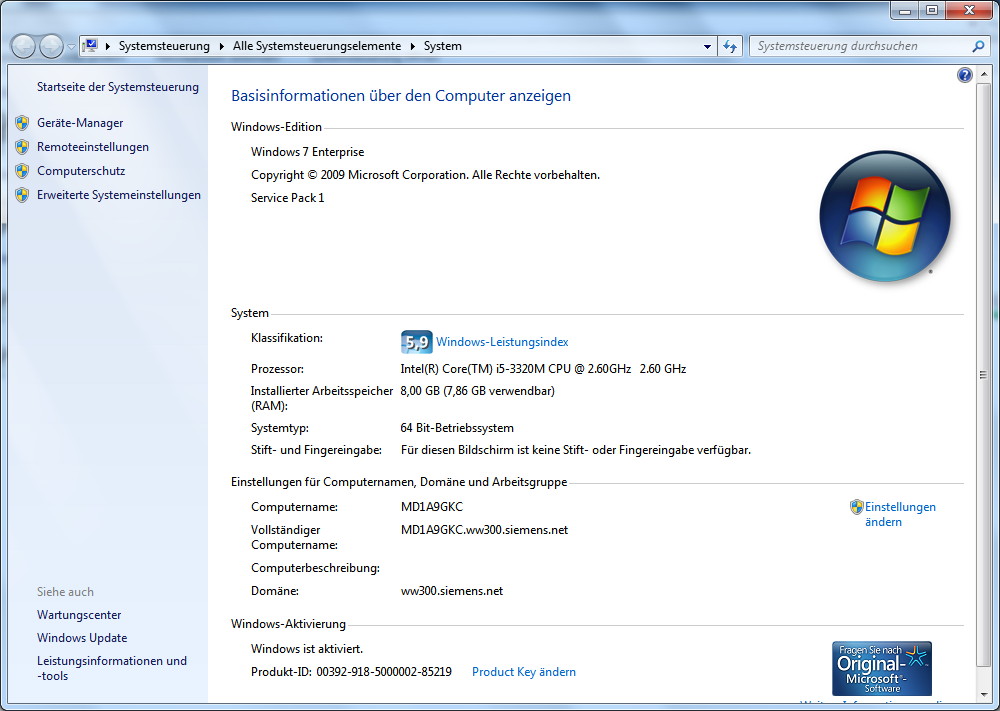Expand breadcrumb arrow after Alle Systemsteuerungselemente

click(x=412, y=46)
